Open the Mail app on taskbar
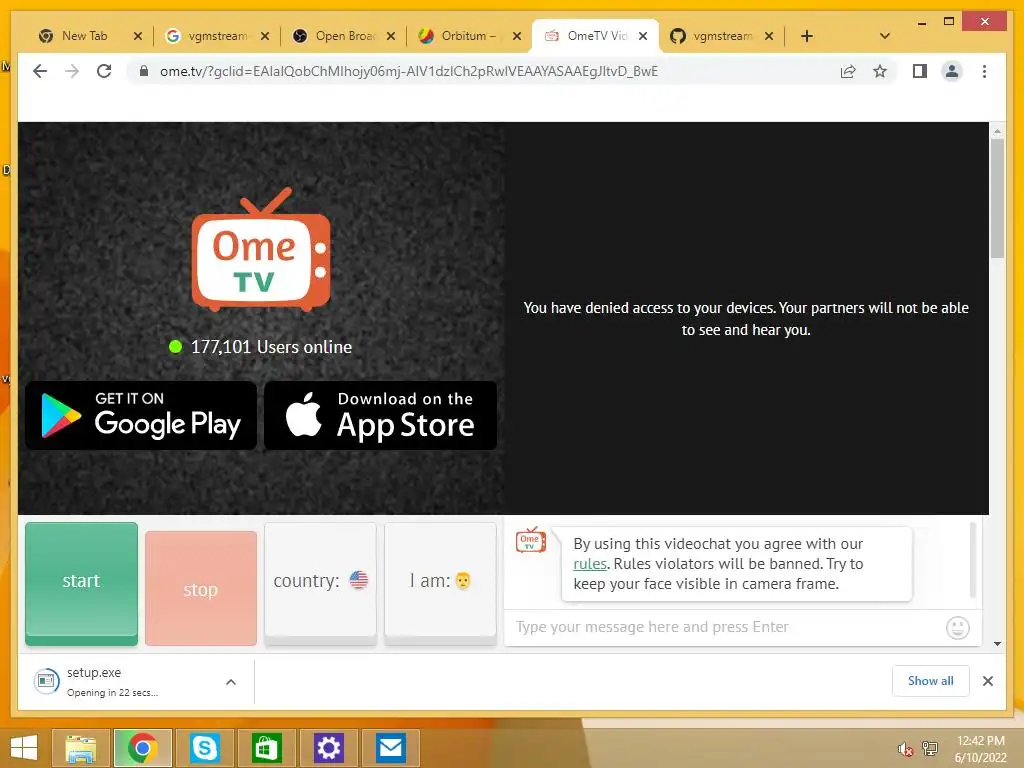 tap(390, 748)
